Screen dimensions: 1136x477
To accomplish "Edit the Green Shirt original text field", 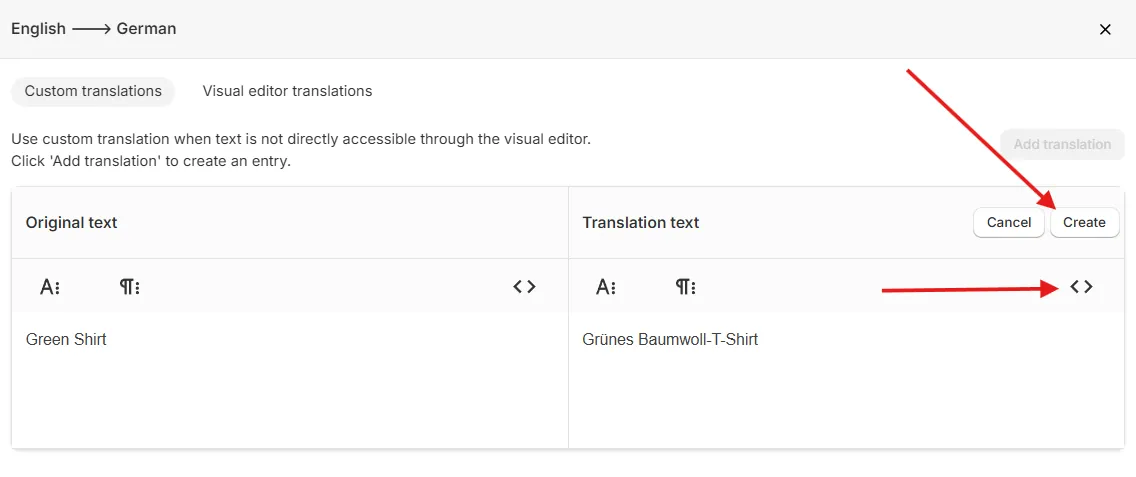I will click(290, 379).
